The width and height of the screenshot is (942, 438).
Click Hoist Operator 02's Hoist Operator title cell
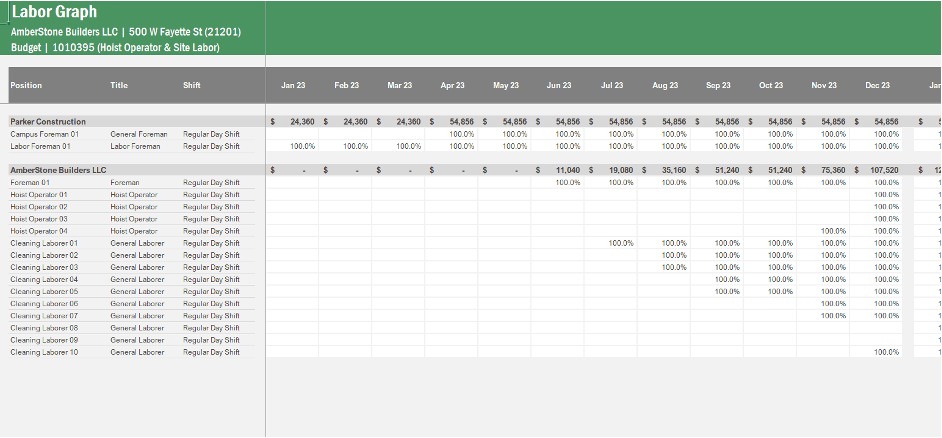point(134,207)
